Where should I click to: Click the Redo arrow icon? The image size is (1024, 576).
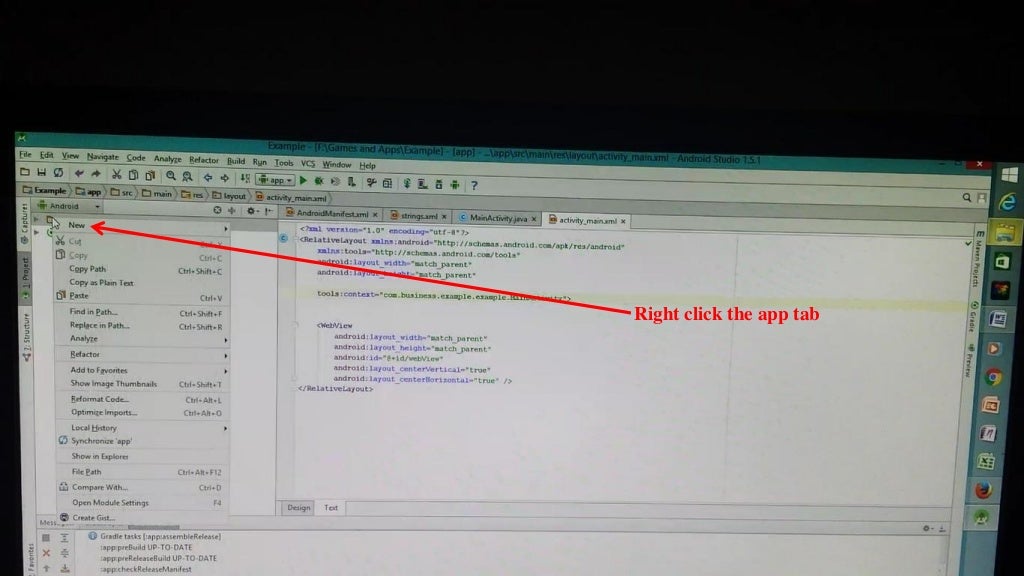[x=96, y=174]
